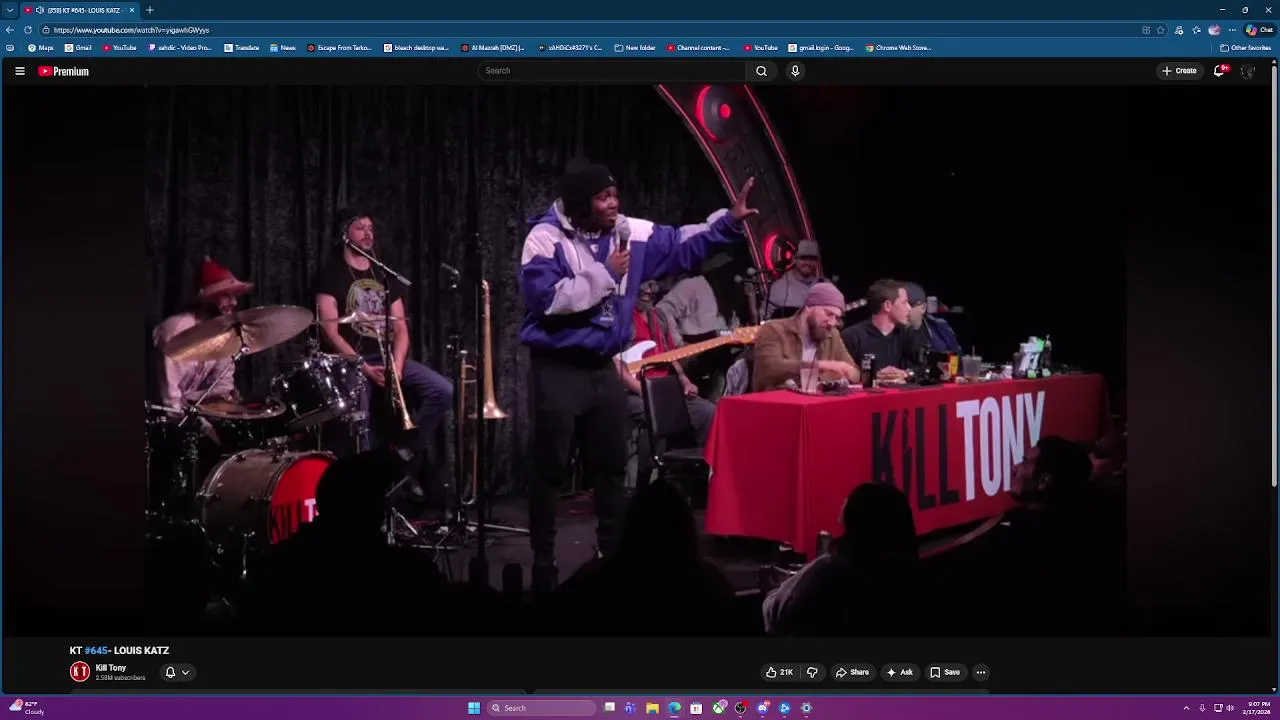
Task: Open News bookmark
Action: tap(282, 48)
